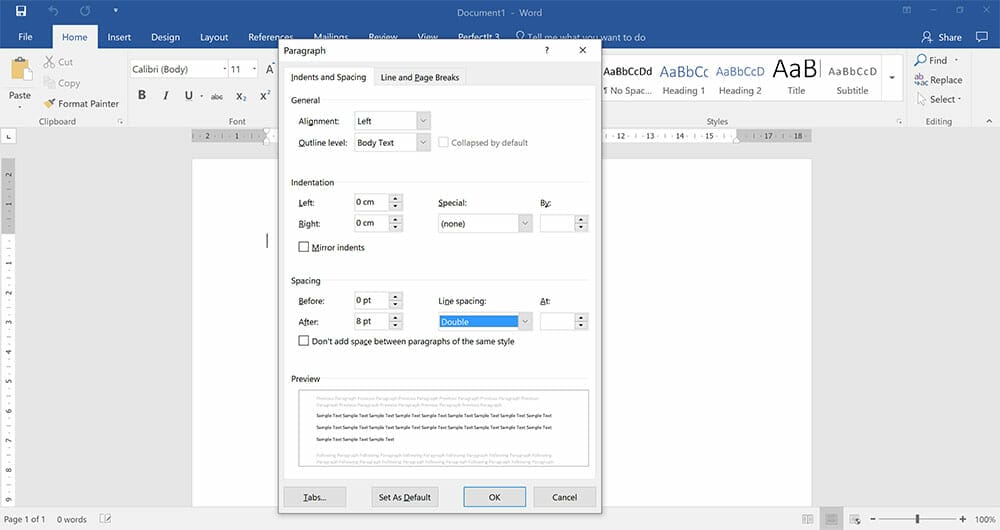Click the Undo arrow icon
1000x530 pixels.
[54, 12]
